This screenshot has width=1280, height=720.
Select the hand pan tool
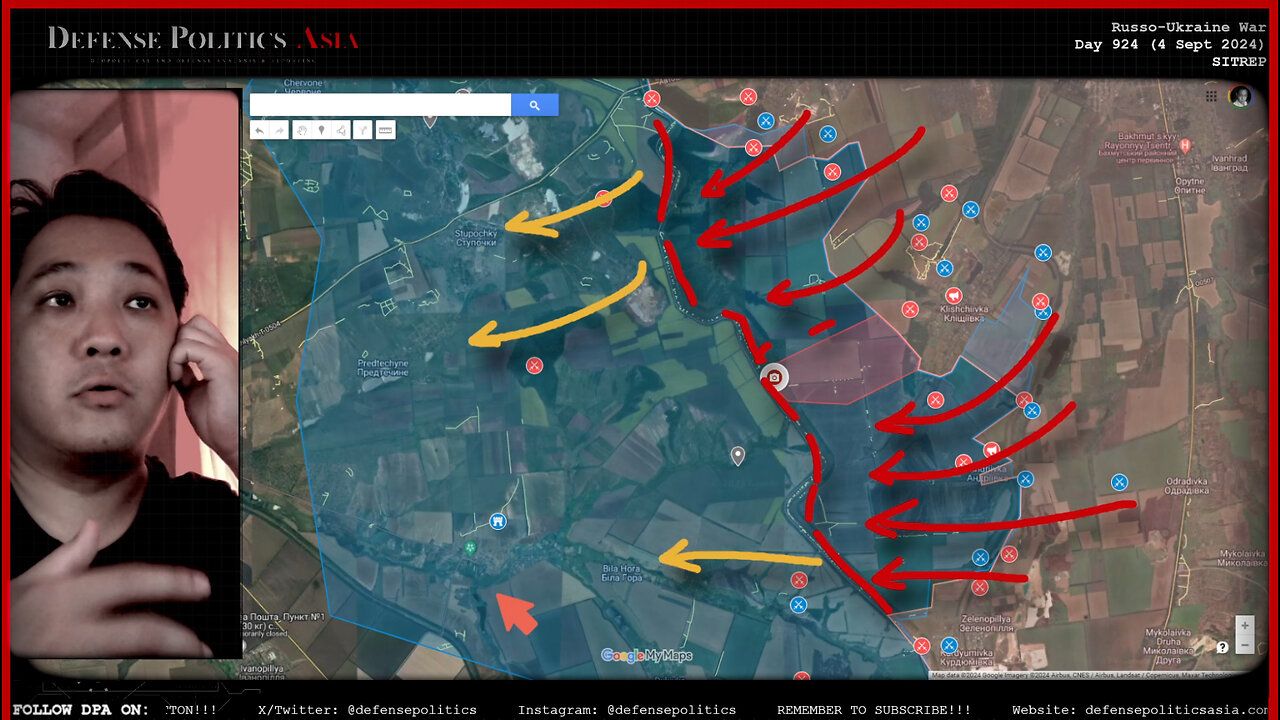[x=301, y=130]
